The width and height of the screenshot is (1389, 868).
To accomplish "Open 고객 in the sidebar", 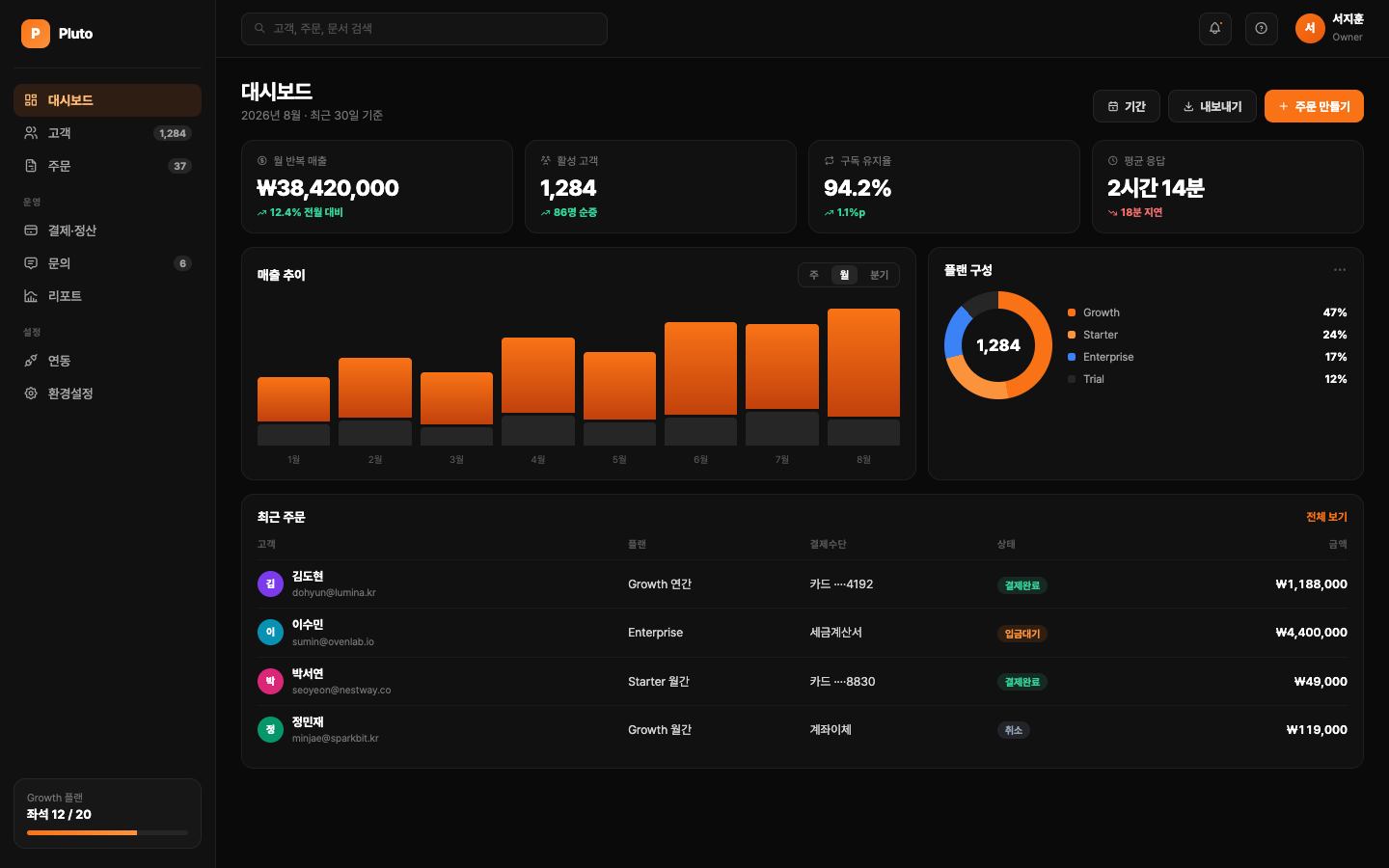I will click(x=107, y=133).
